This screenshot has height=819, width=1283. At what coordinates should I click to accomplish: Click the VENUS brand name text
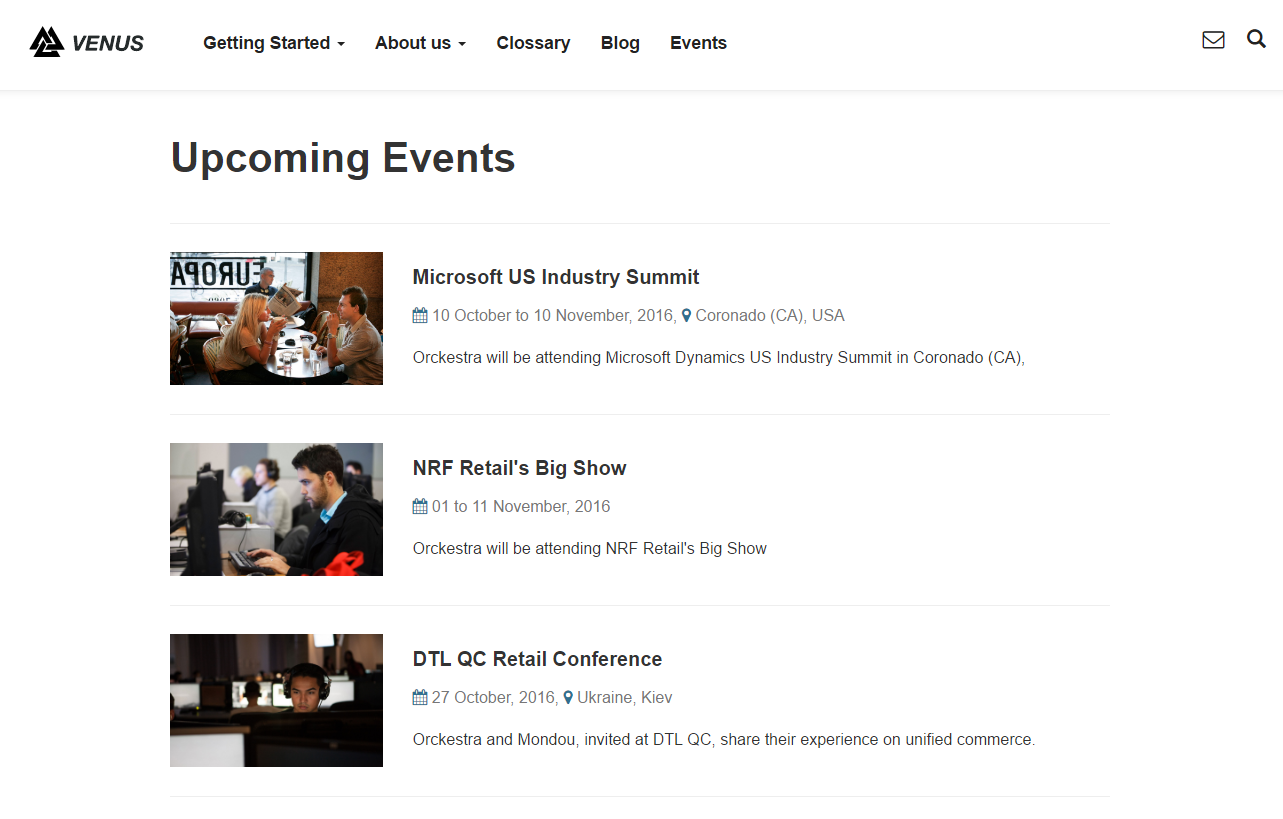point(108,43)
